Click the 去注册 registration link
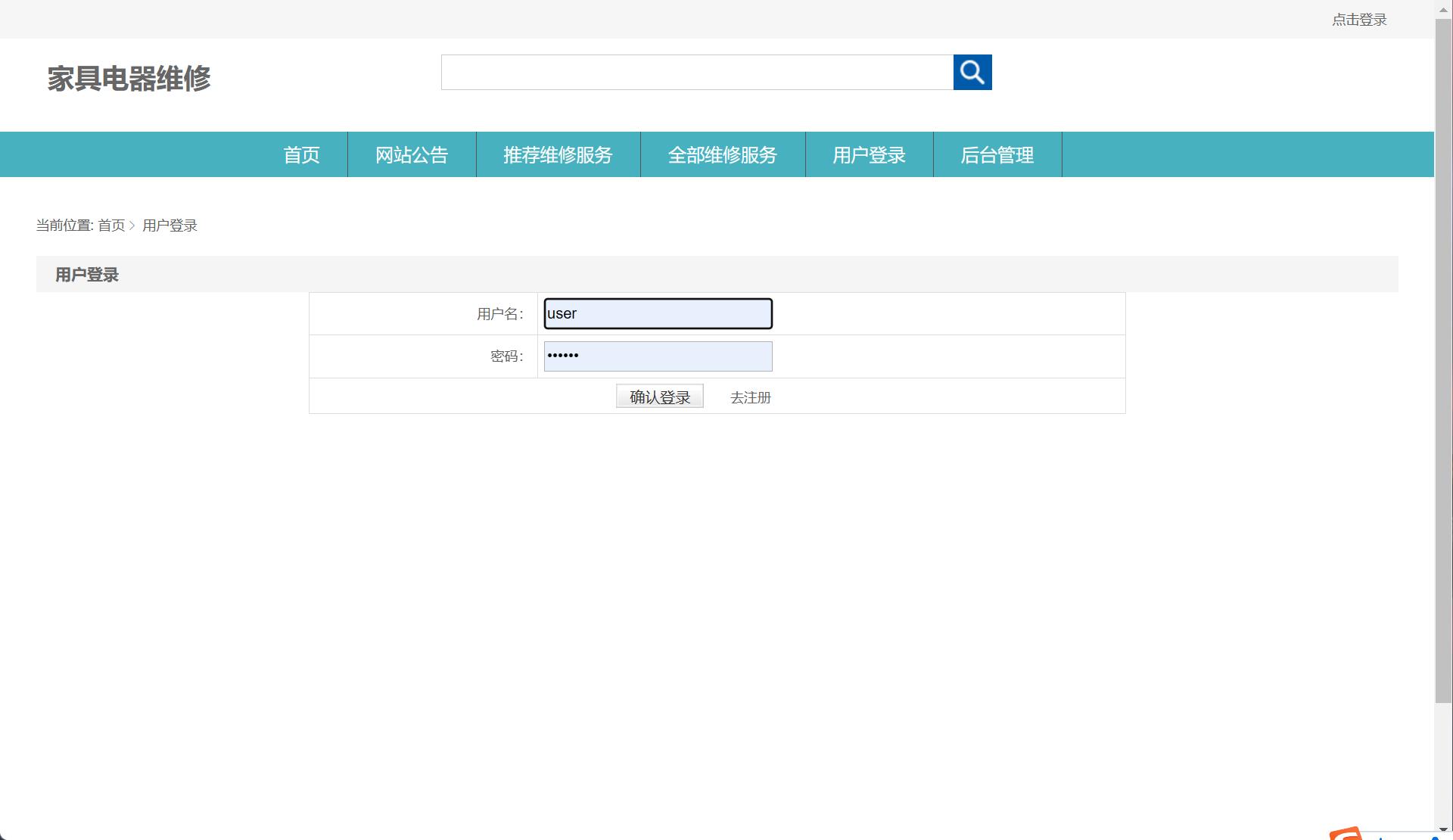This screenshot has width=1453, height=840. pyautogui.click(x=750, y=397)
